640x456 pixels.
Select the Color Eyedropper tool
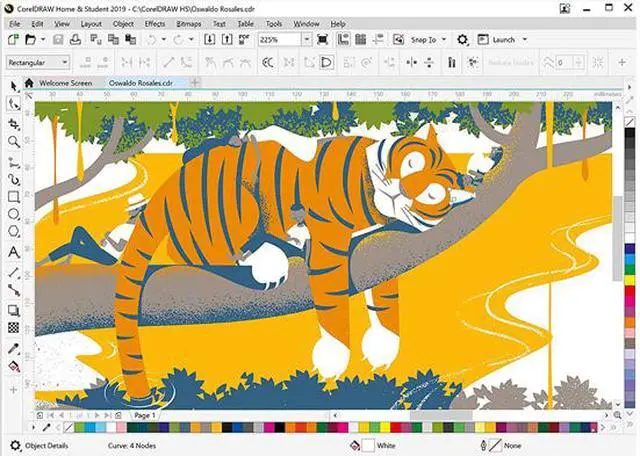tap(13, 349)
